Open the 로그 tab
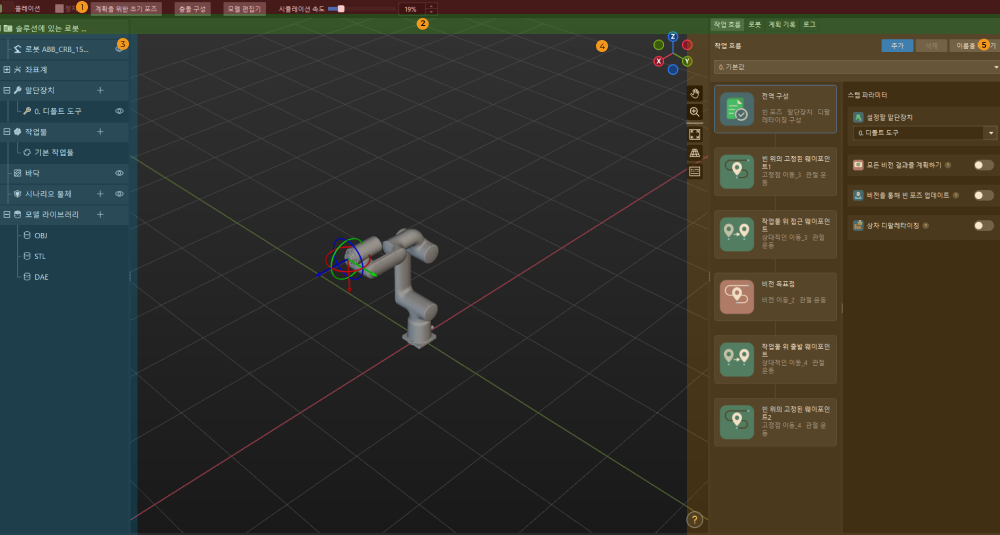The height and width of the screenshot is (535, 1000). pos(809,24)
